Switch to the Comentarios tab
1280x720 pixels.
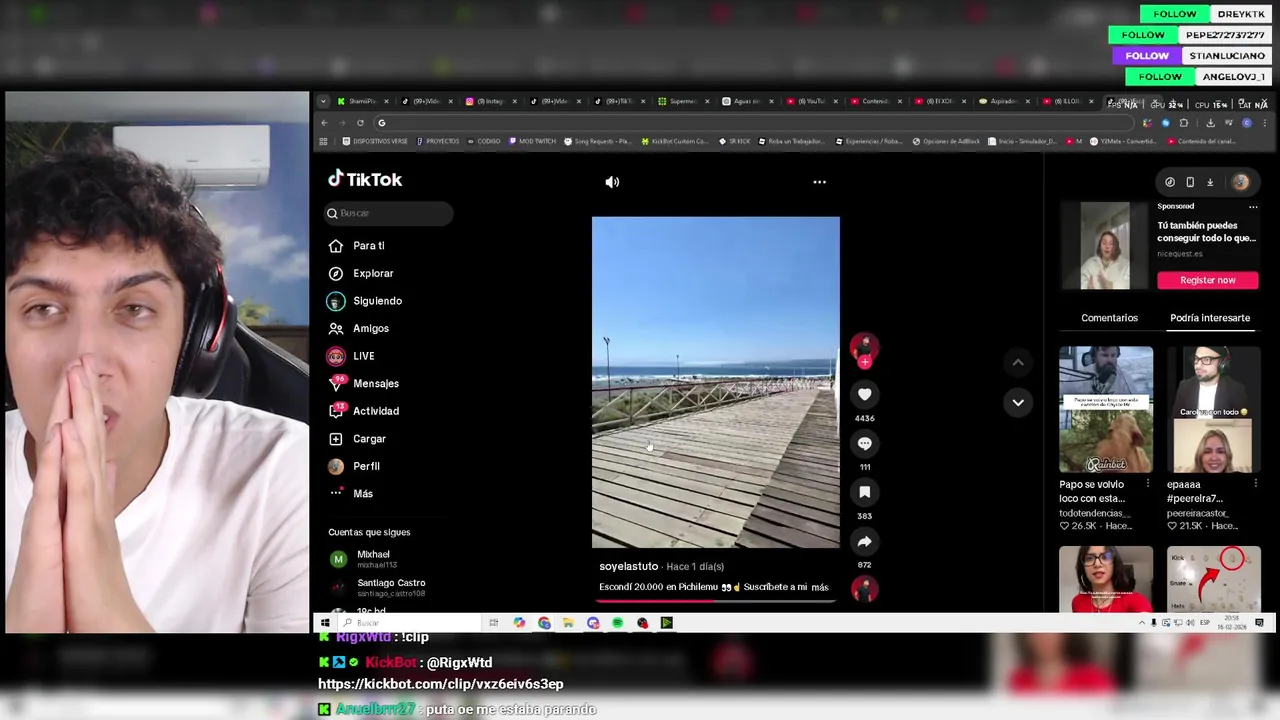tap(1109, 318)
